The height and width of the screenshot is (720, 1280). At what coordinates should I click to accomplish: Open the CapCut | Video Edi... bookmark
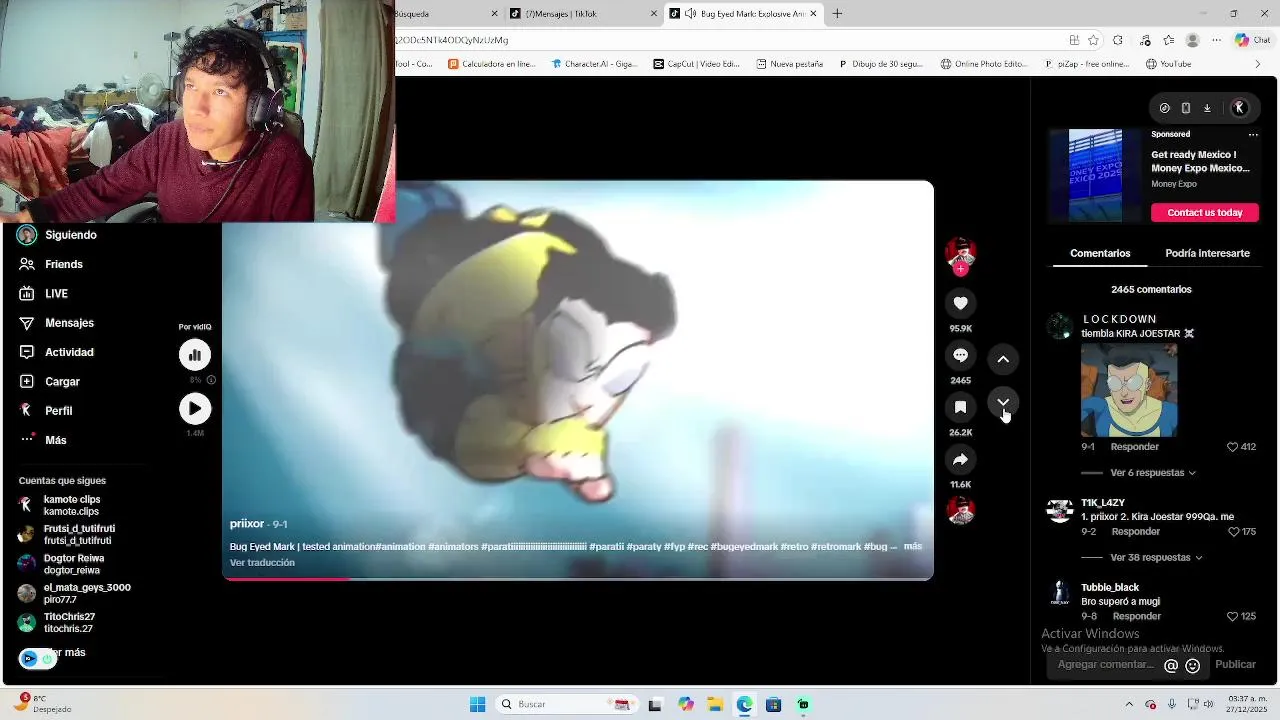(x=696, y=64)
